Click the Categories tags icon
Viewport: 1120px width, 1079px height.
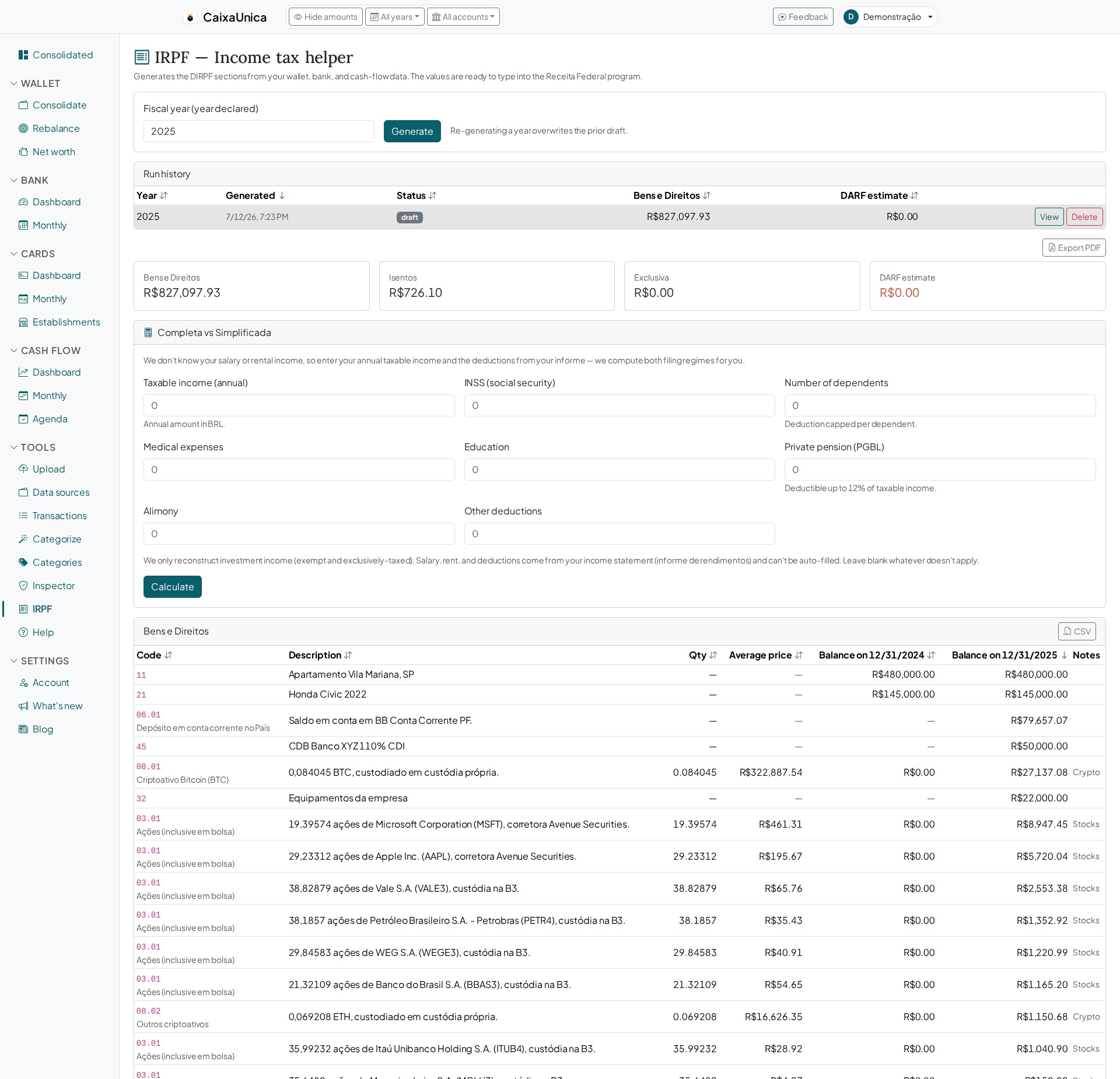pos(23,562)
